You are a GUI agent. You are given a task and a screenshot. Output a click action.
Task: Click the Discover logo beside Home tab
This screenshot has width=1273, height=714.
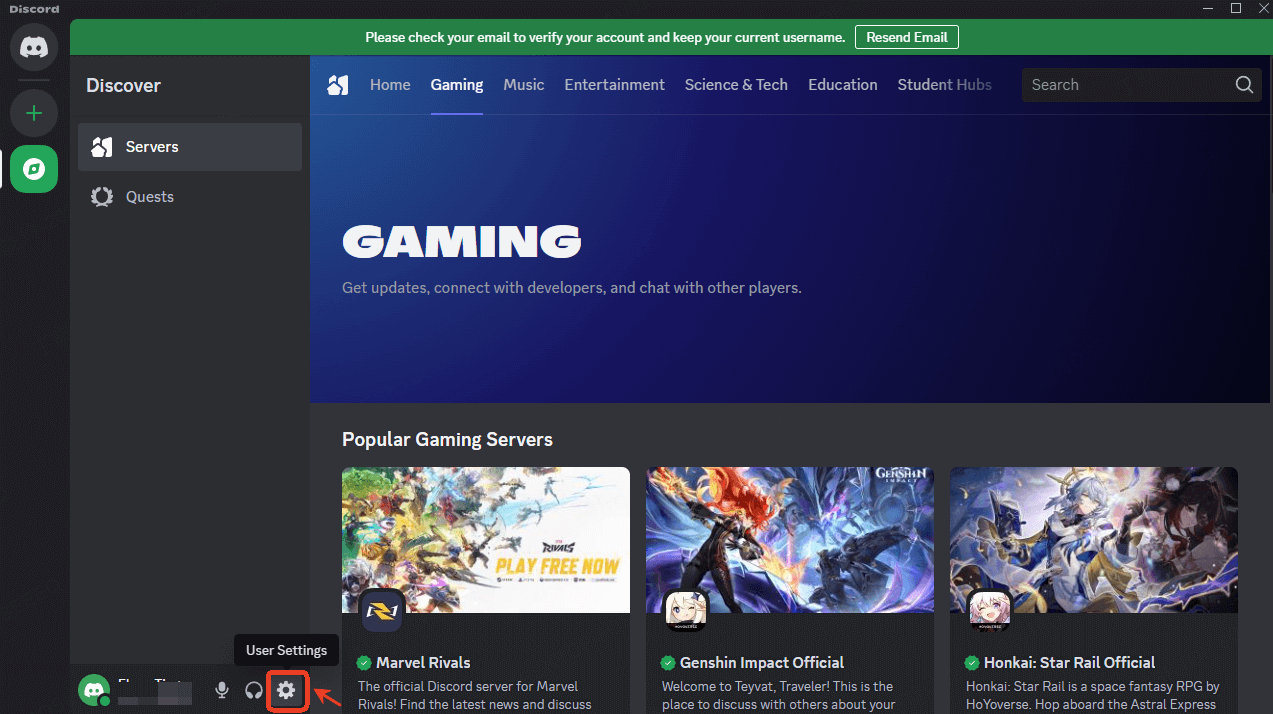(x=338, y=85)
